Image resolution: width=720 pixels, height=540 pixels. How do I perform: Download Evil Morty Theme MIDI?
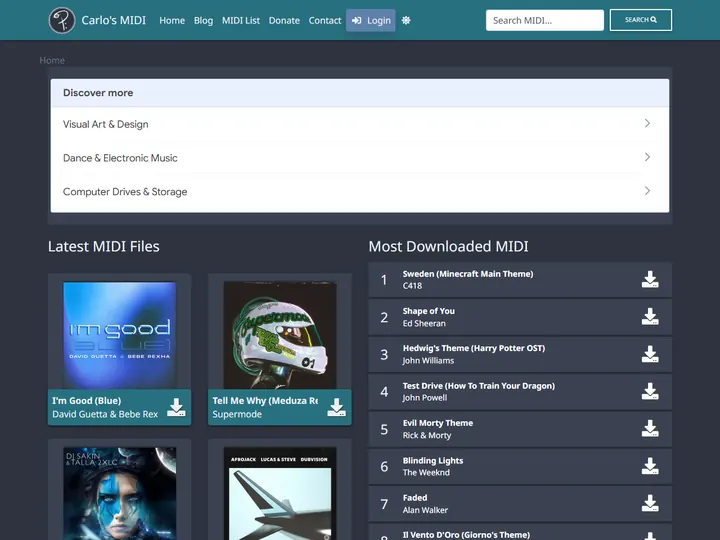pos(650,428)
